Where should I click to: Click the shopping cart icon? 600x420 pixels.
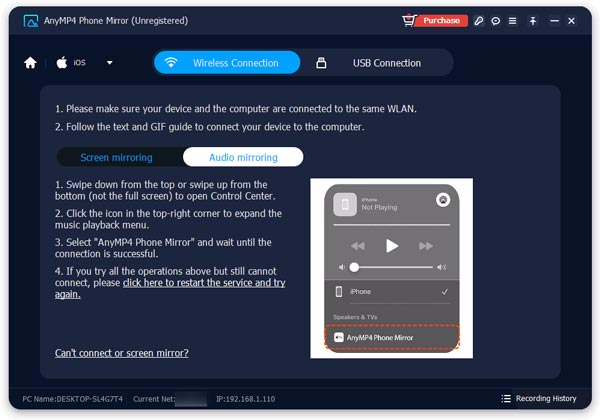[409, 20]
